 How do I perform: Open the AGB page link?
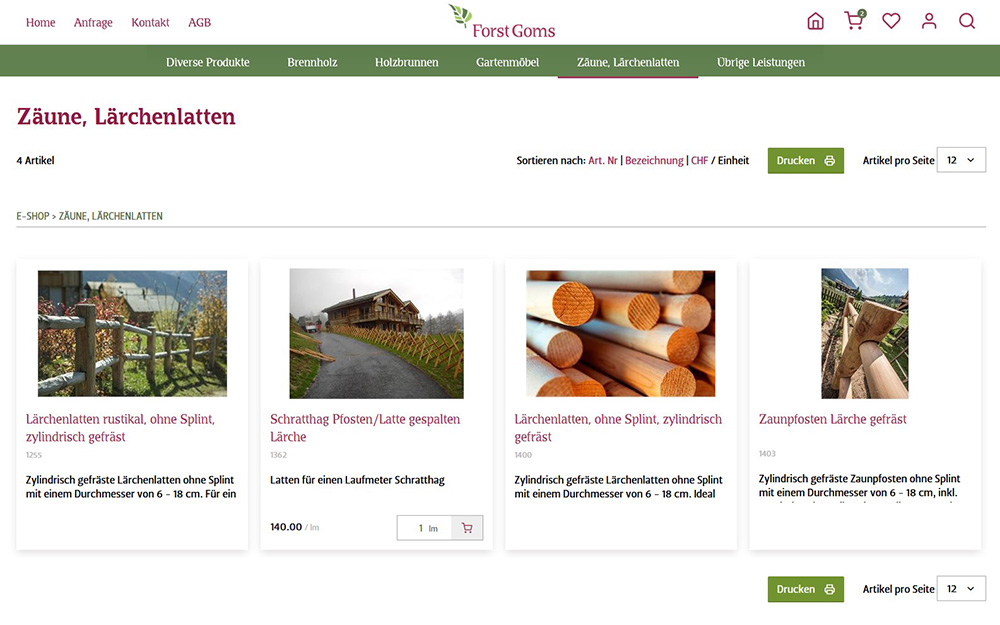(199, 22)
